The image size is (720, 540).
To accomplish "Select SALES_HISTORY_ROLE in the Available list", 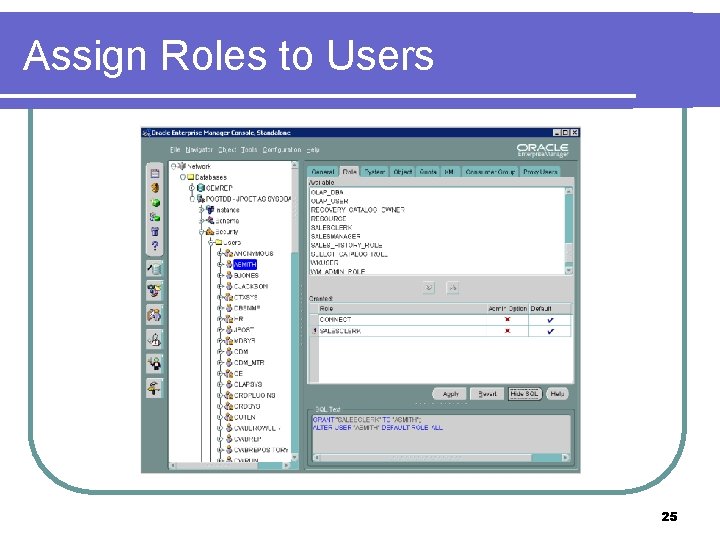I will [346, 245].
